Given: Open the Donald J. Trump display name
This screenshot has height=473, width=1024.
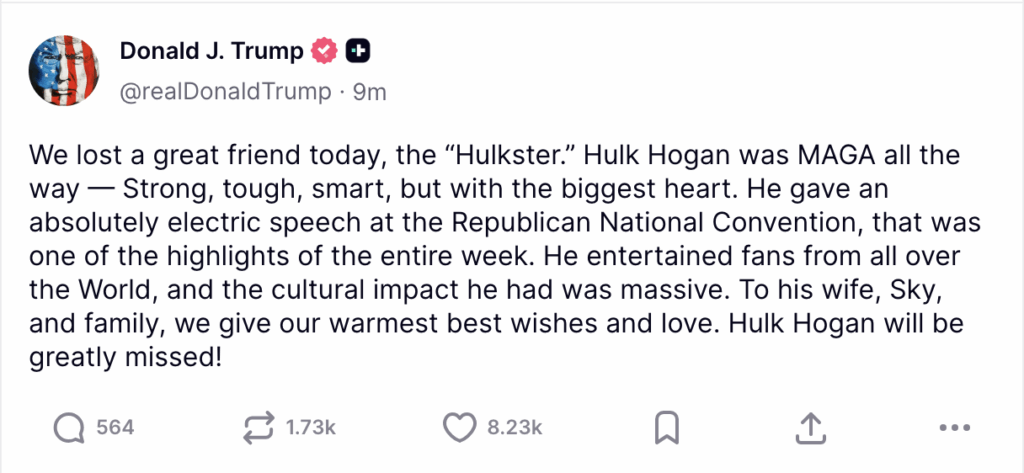Looking at the screenshot, I should 212,51.
